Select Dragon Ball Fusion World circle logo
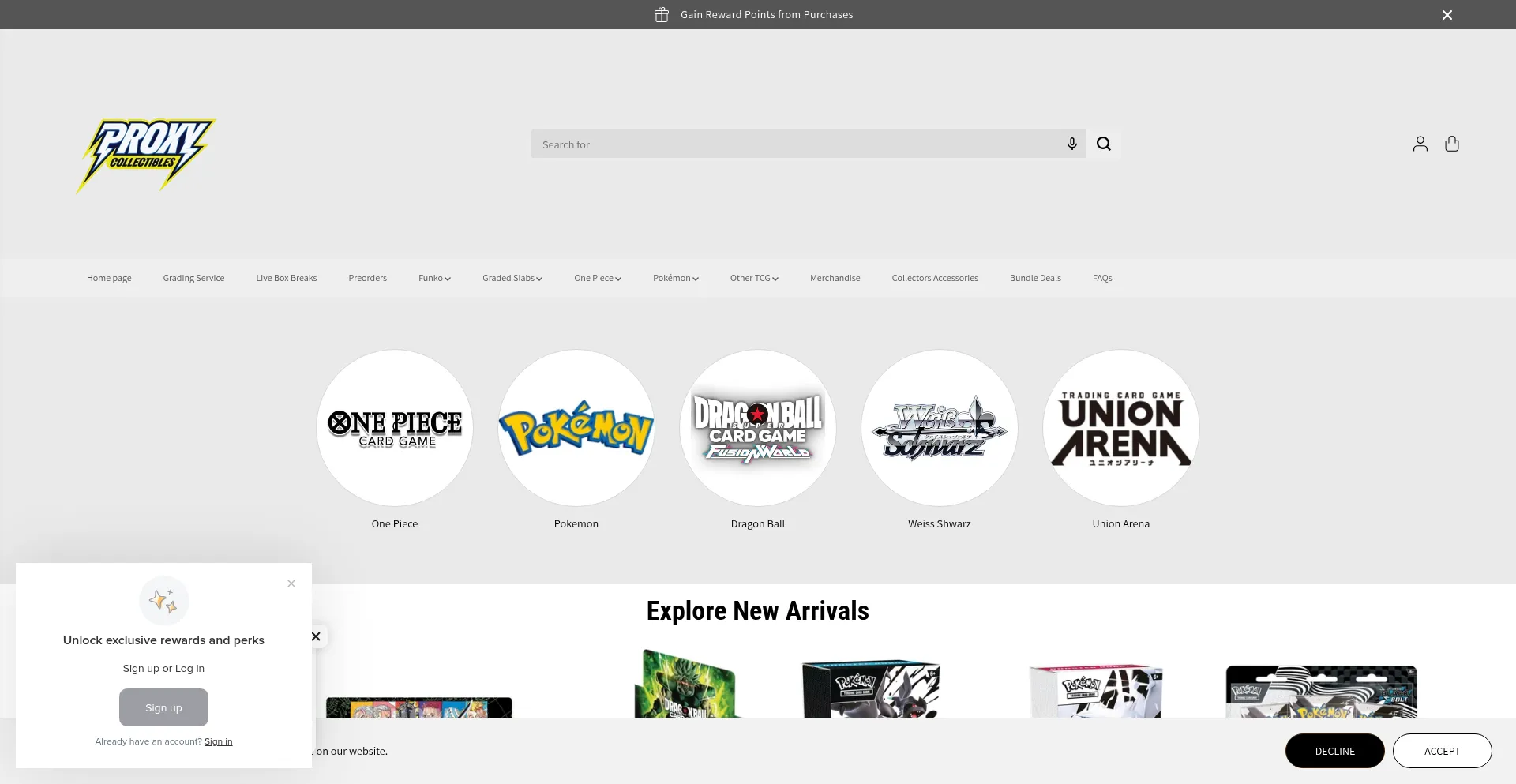 click(x=758, y=428)
